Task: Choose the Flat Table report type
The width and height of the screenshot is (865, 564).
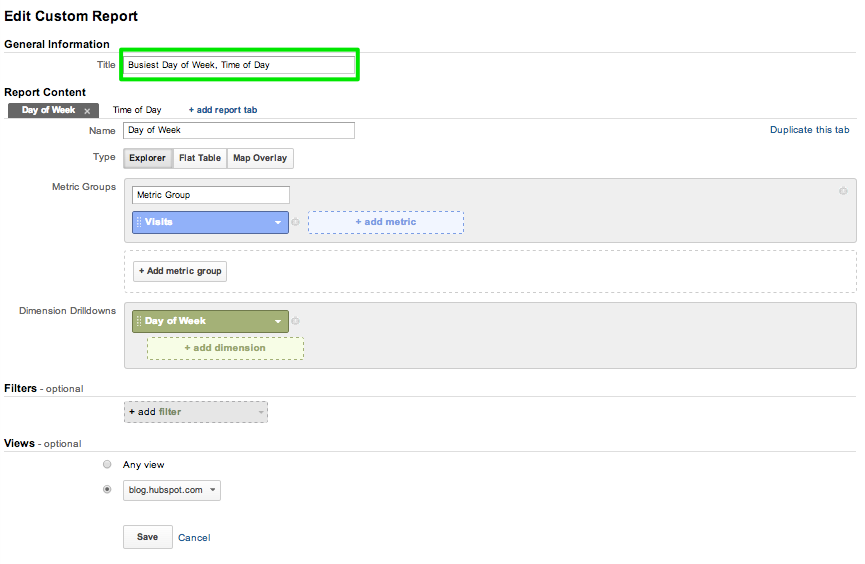Action: [x=200, y=158]
